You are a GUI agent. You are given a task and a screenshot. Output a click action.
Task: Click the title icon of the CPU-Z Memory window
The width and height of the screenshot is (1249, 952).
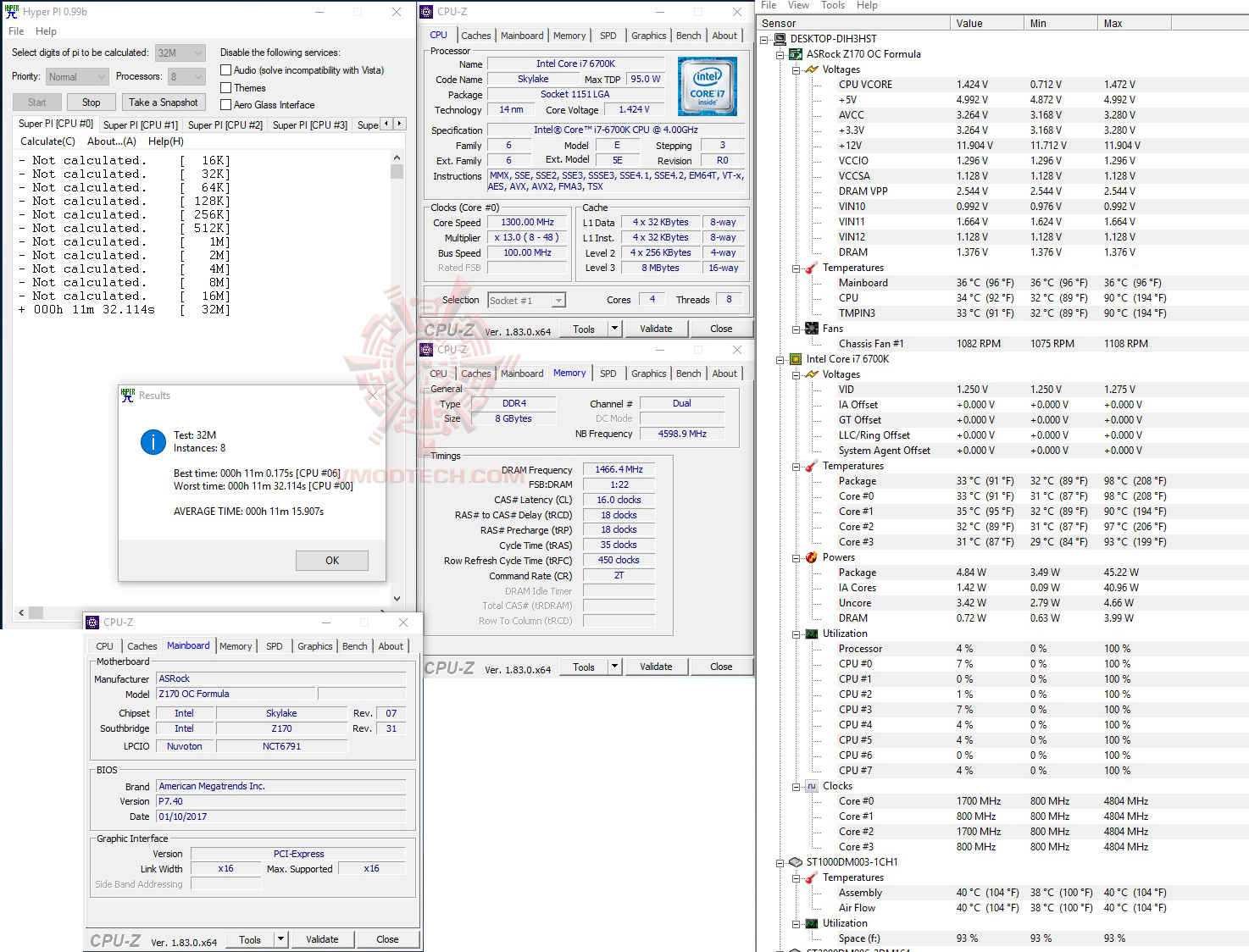click(x=427, y=350)
